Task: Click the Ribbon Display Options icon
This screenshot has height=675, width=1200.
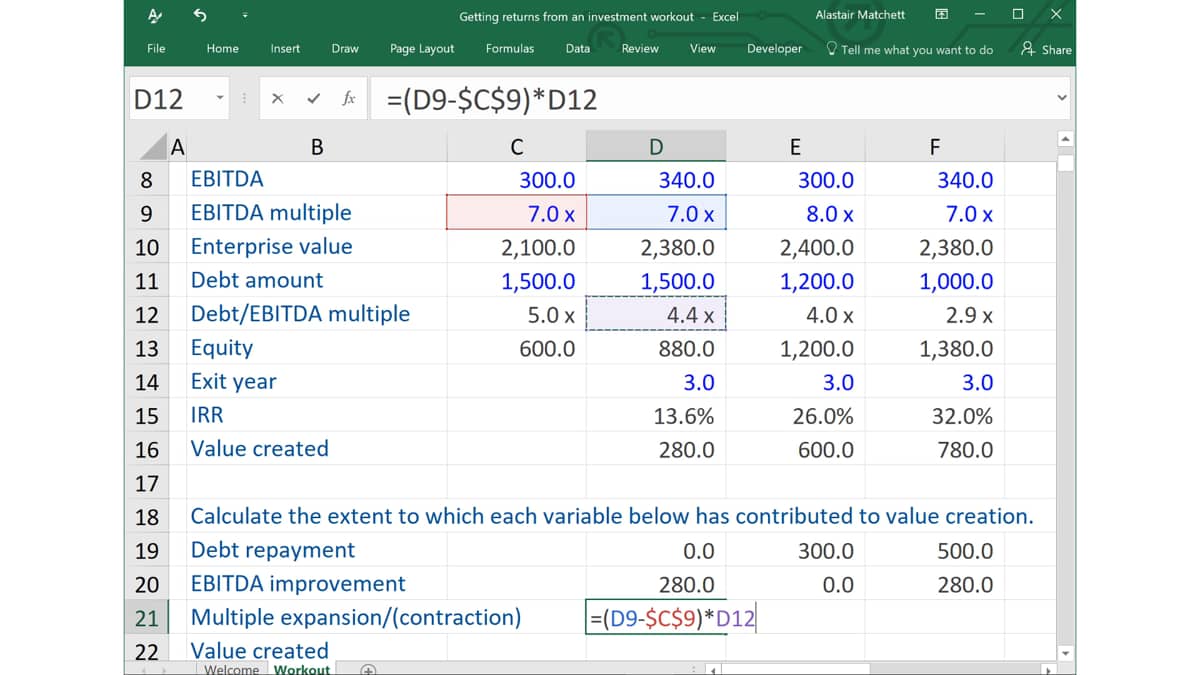Action: 941,15
